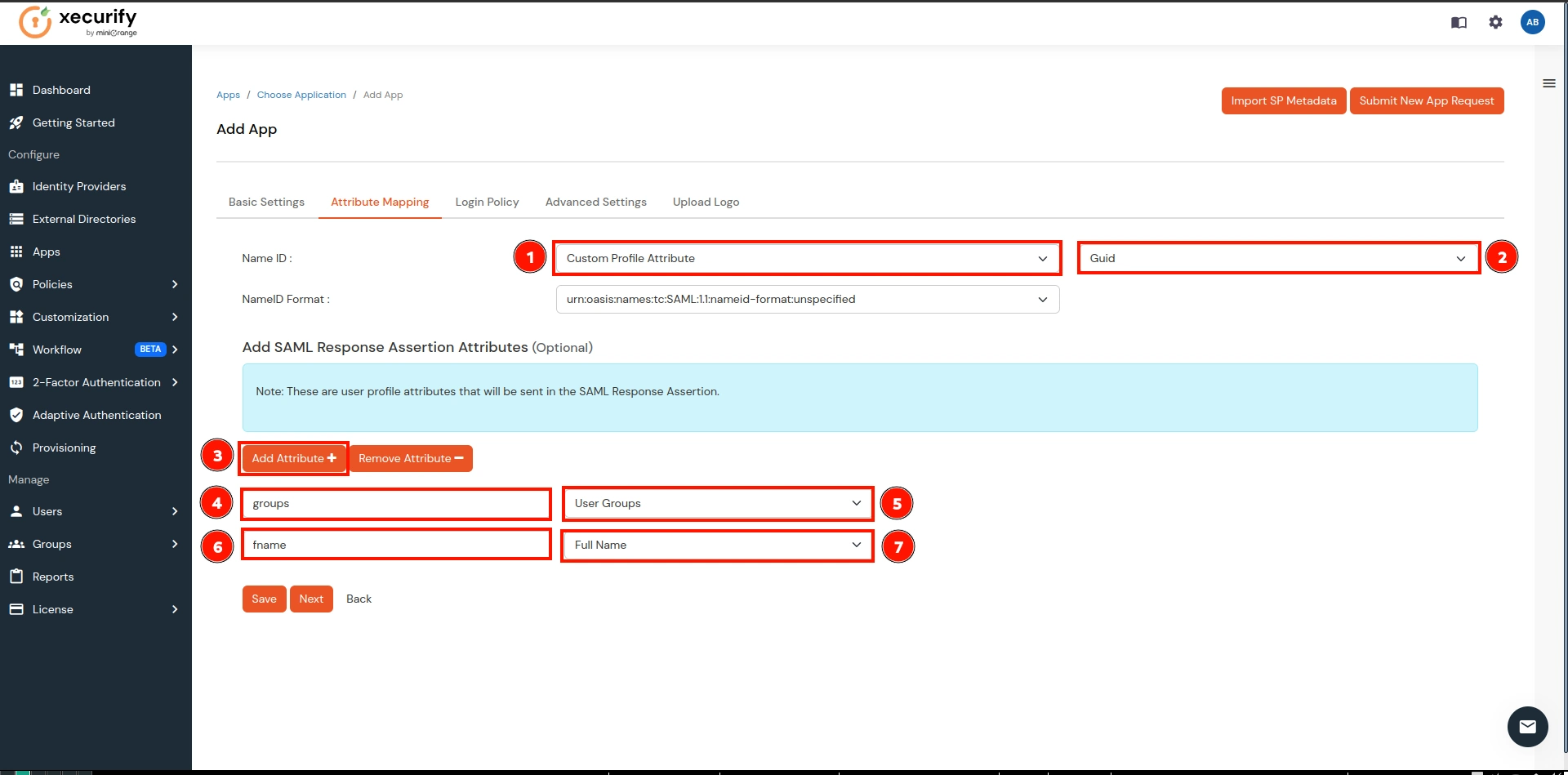
Task: Click the Import SP Metadata button
Action: (1283, 100)
